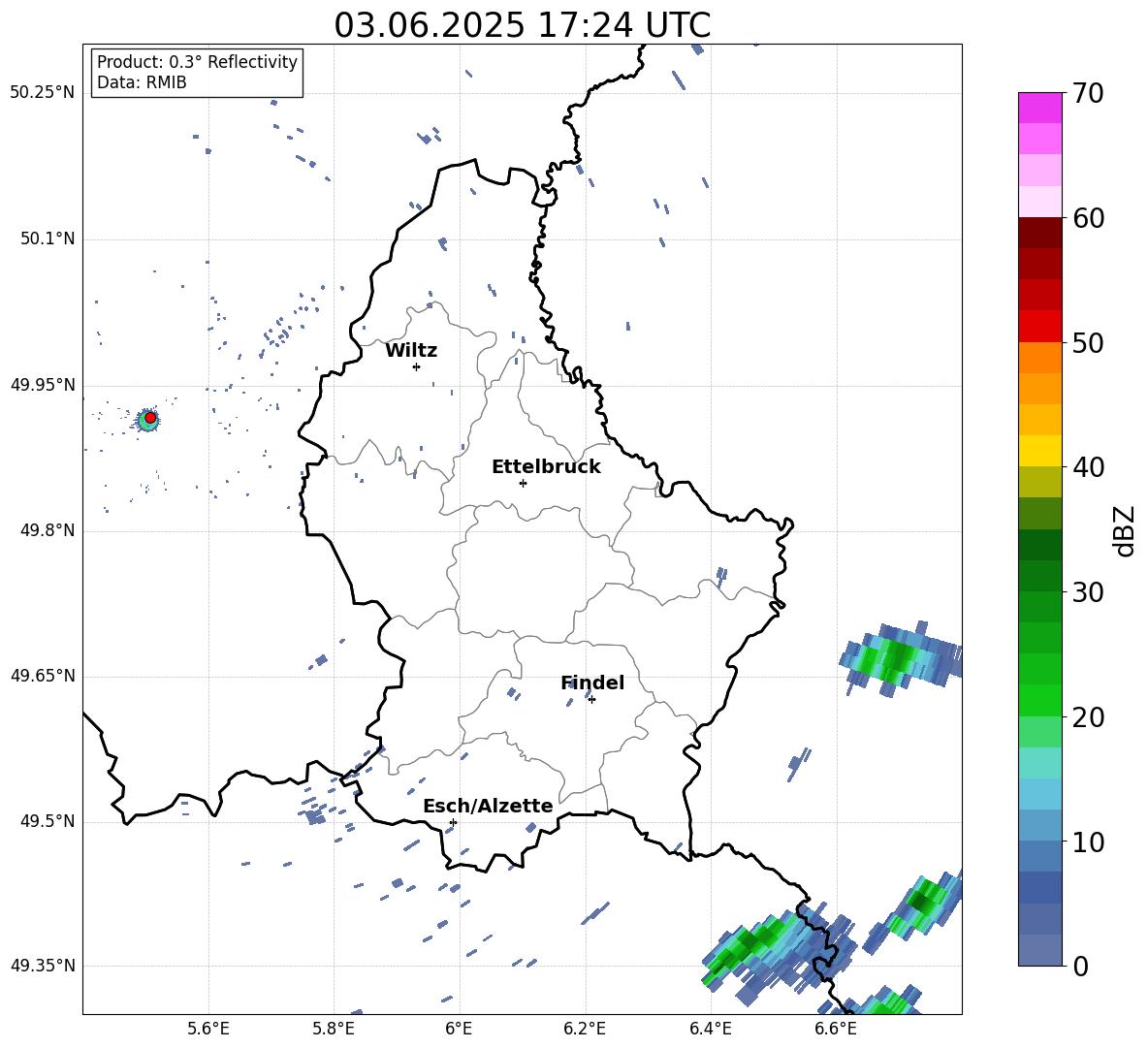
Task: Click the 6.4°E longitude label
Action: pyautogui.click(x=710, y=1029)
